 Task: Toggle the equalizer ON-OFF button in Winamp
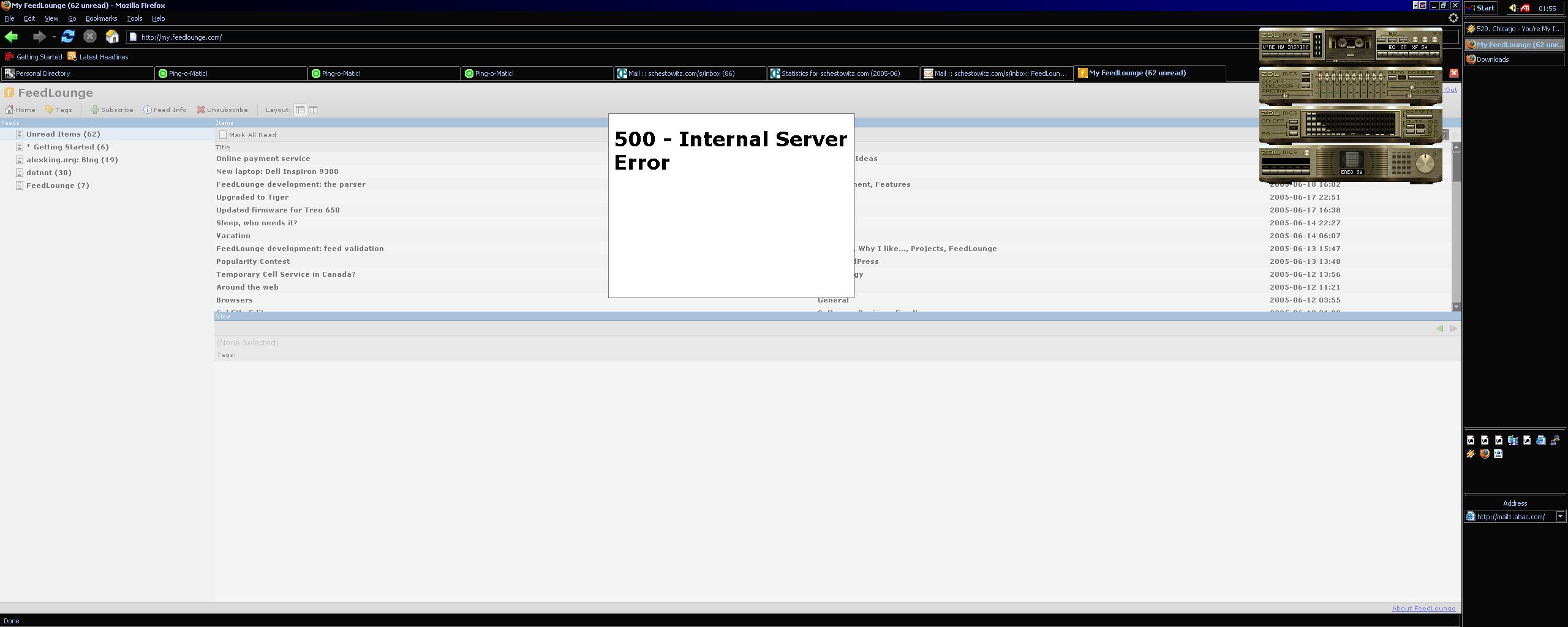(x=1306, y=74)
